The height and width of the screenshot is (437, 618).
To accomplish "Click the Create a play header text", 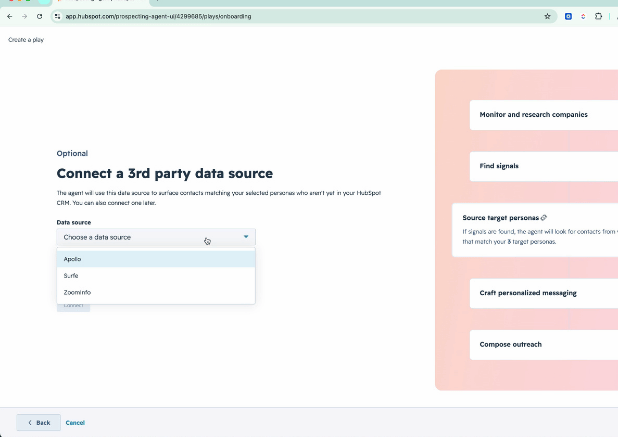I will (26, 39).
